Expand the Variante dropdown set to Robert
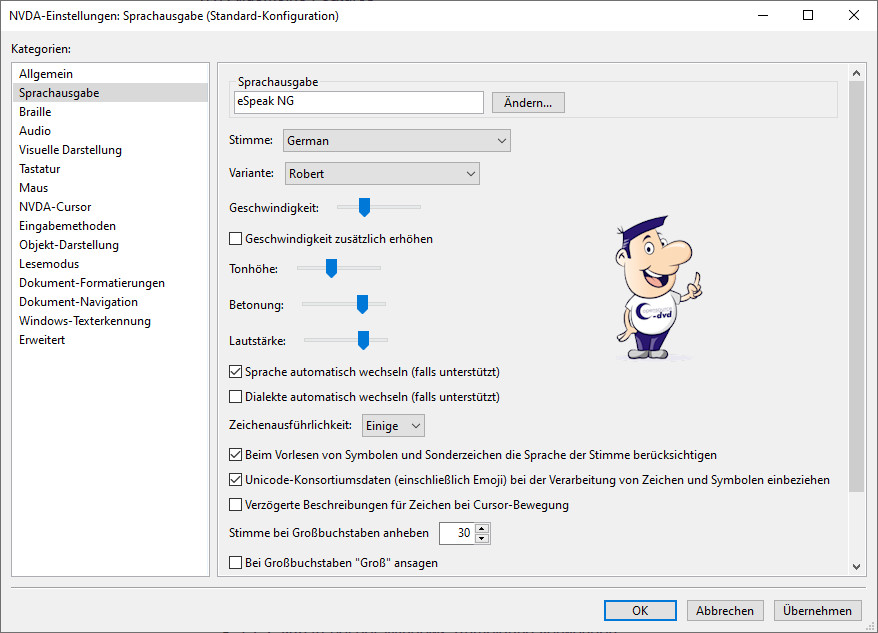Viewport: 878px width, 633px height. click(382, 174)
